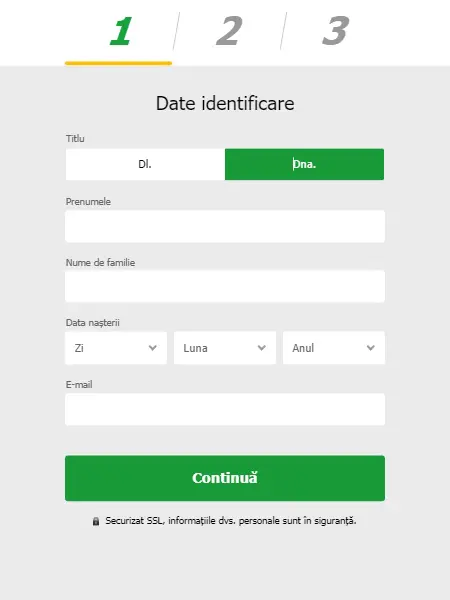Click the Anul dropdown chevron arrow

click(x=370, y=348)
